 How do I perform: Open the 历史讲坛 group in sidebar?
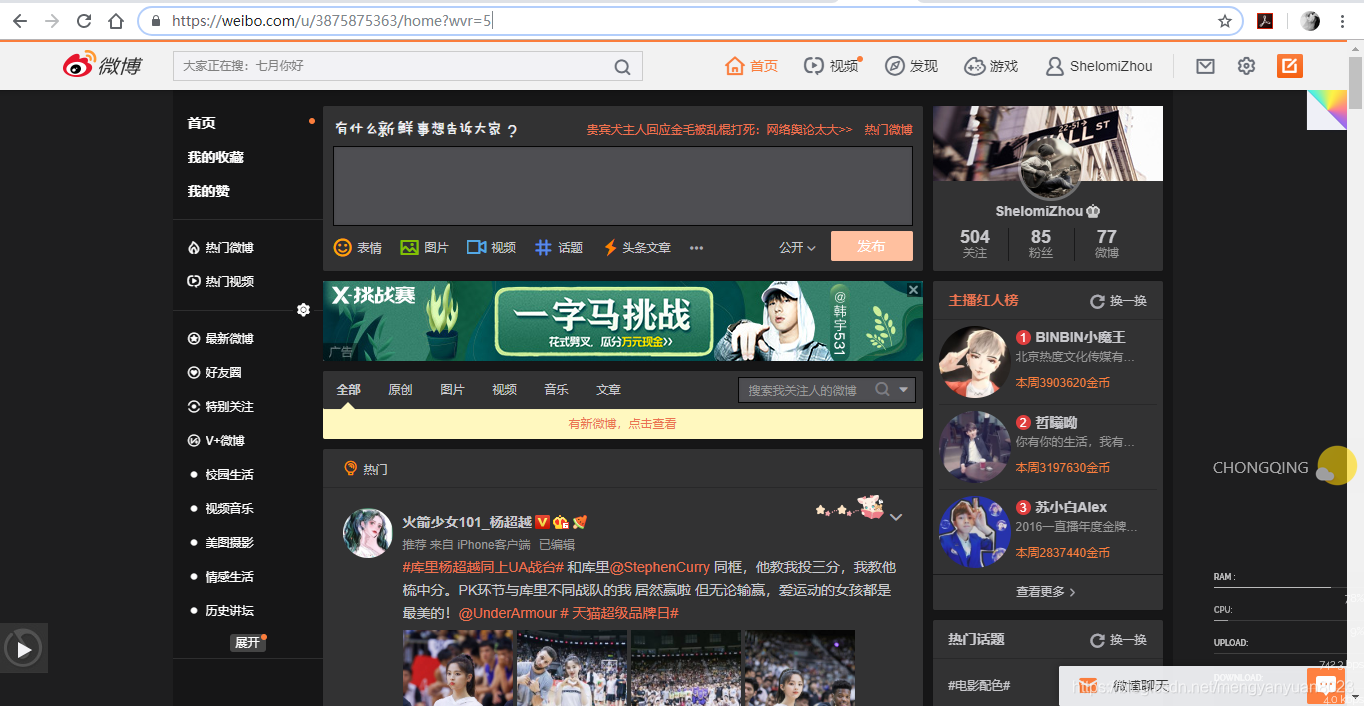coord(229,611)
